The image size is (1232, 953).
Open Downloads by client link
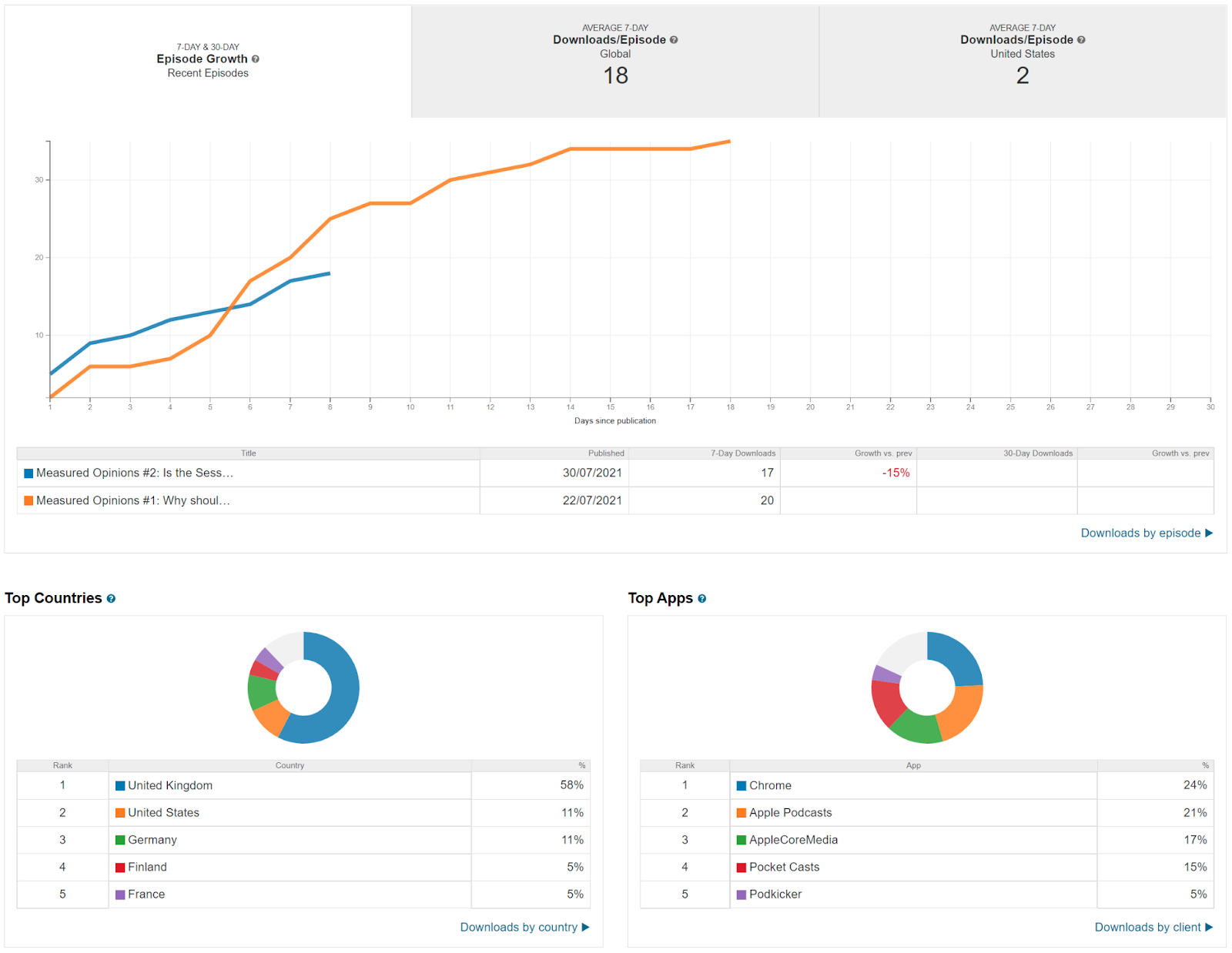coord(1147,927)
